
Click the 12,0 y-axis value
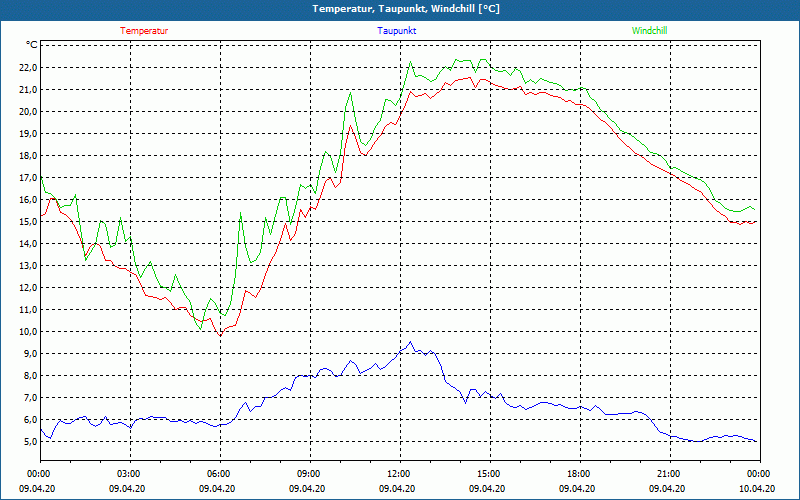[29, 287]
